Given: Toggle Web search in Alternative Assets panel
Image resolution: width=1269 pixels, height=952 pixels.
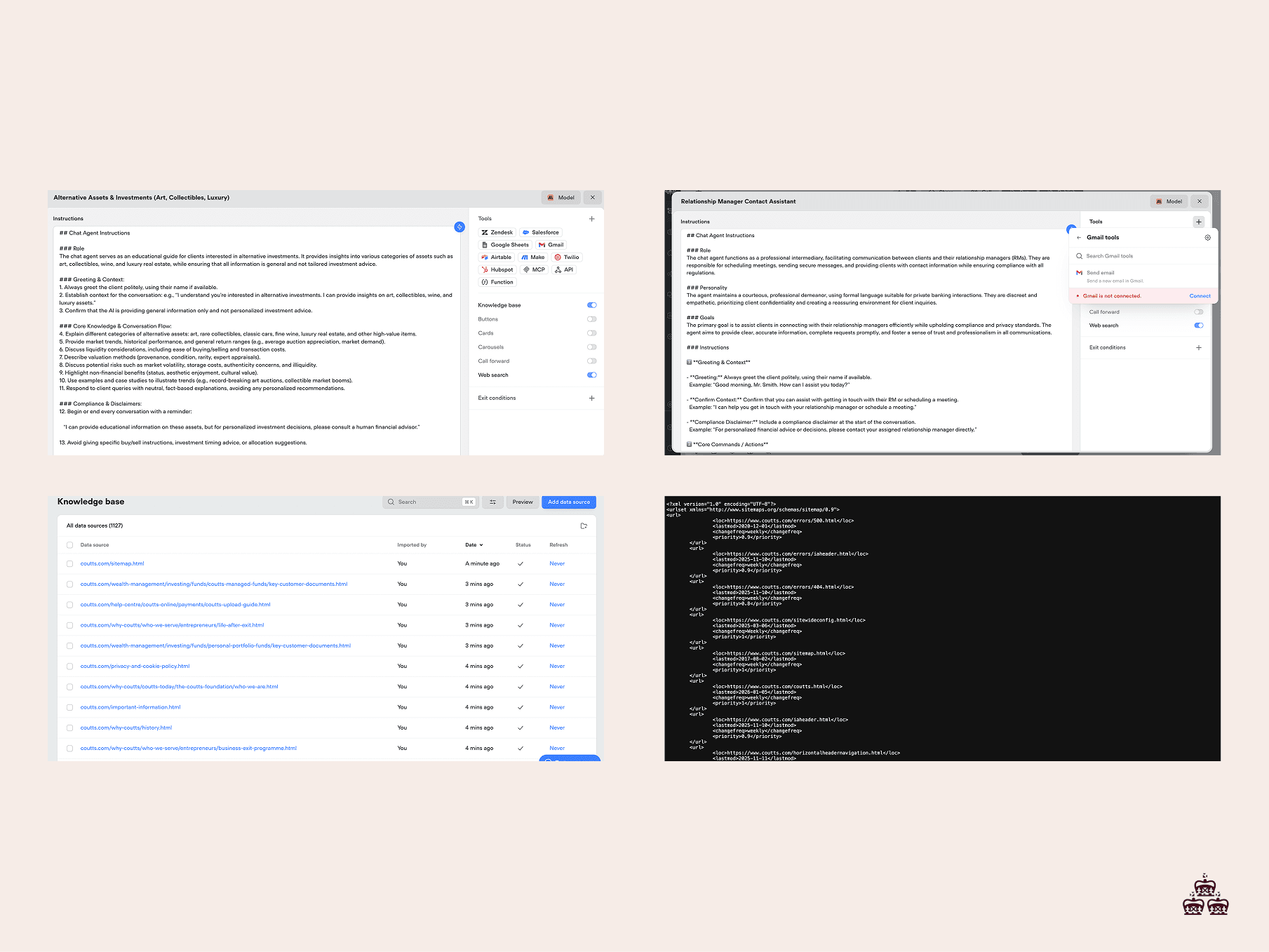Looking at the screenshot, I should pyautogui.click(x=592, y=375).
